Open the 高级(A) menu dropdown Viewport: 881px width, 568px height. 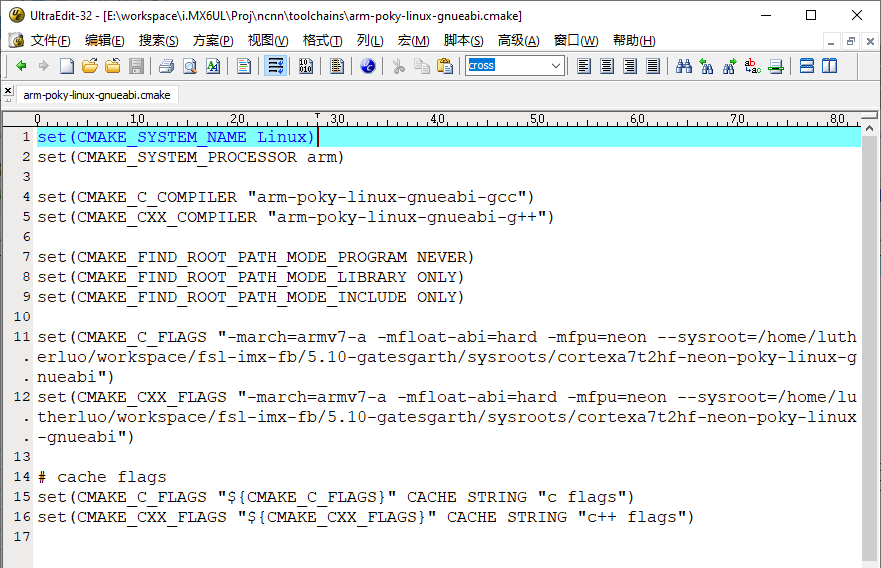518,40
